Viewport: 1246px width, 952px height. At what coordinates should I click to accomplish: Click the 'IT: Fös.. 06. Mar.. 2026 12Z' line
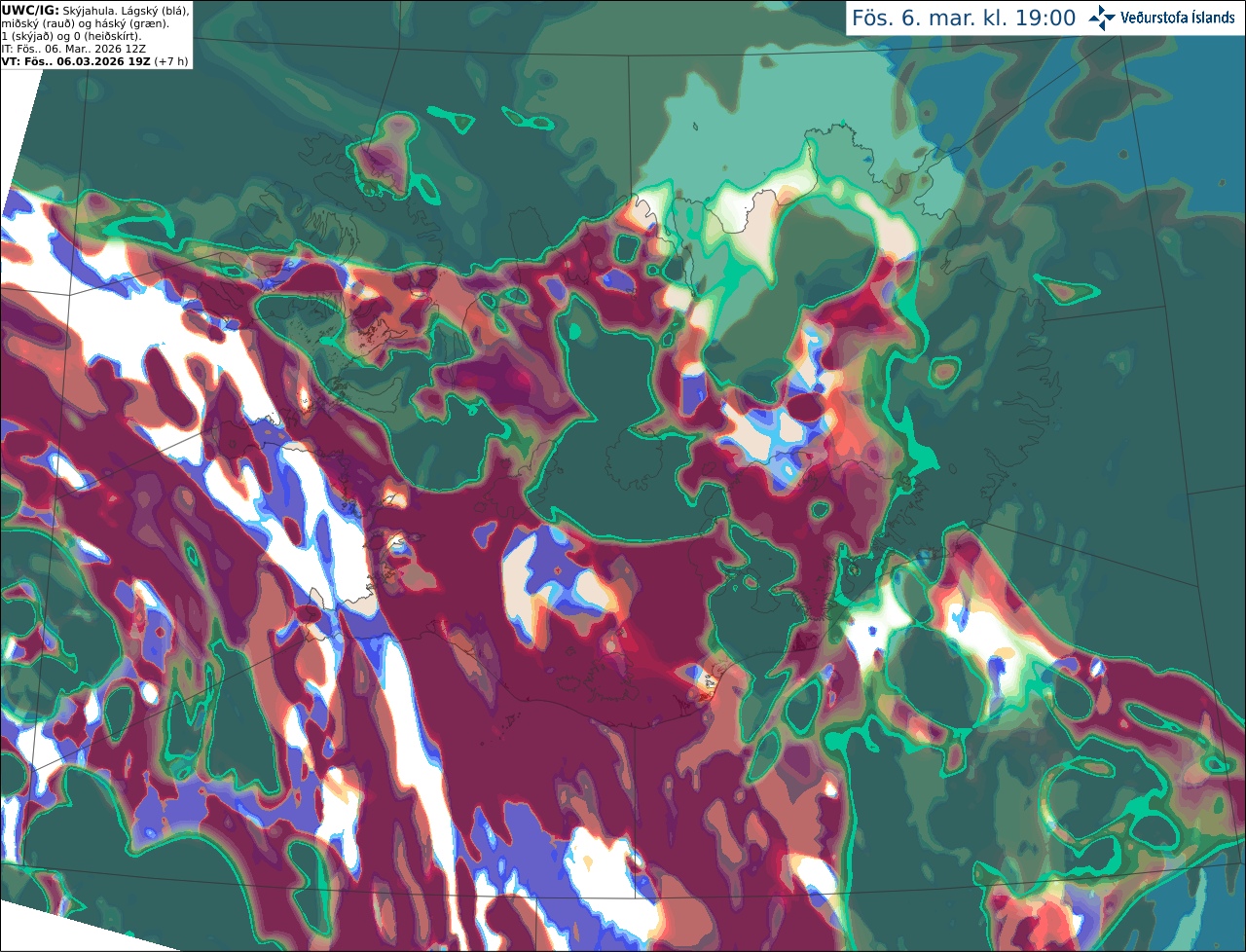pos(74,49)
